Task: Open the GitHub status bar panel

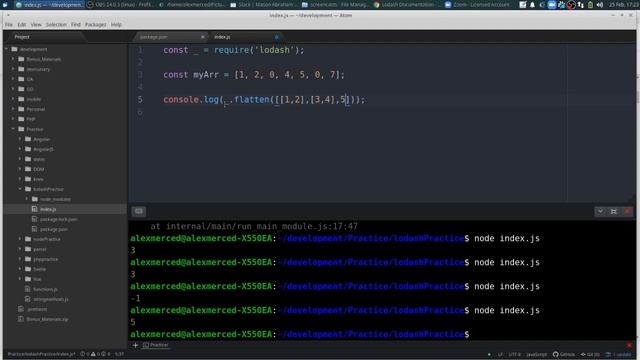Action: point(564,354)
